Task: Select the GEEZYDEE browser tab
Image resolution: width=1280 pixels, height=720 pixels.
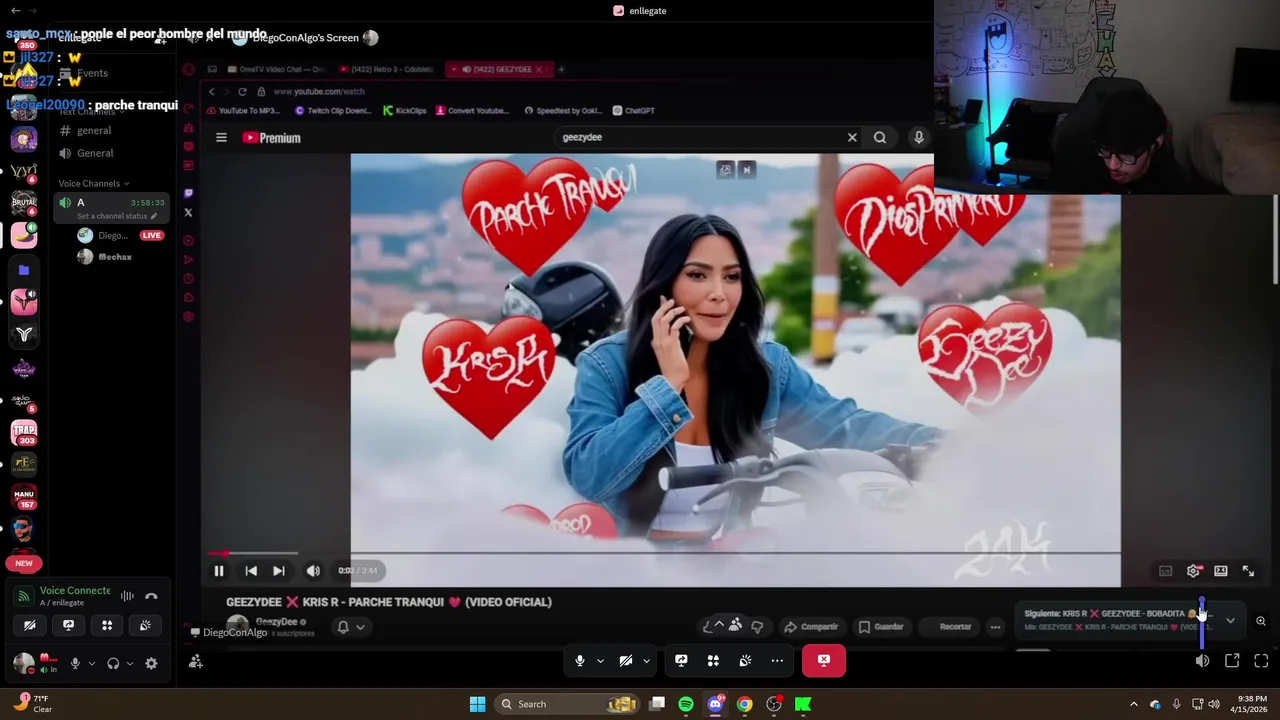Action: (497, 69)
